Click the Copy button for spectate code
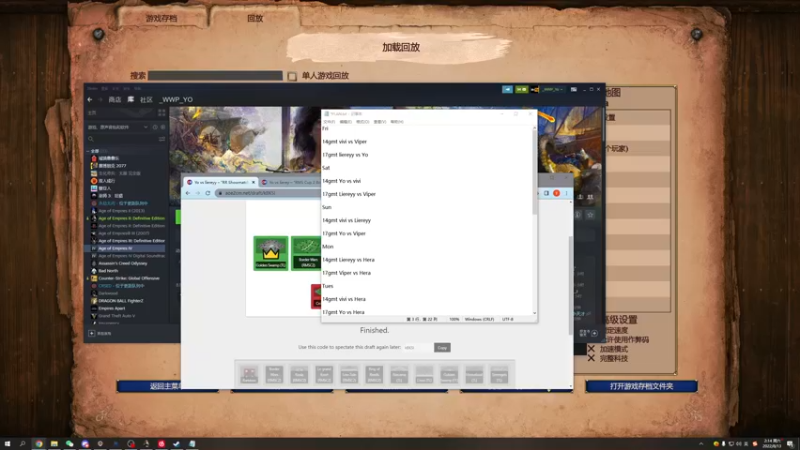This screenshot has width=800, height=450. tap(442, 347)
